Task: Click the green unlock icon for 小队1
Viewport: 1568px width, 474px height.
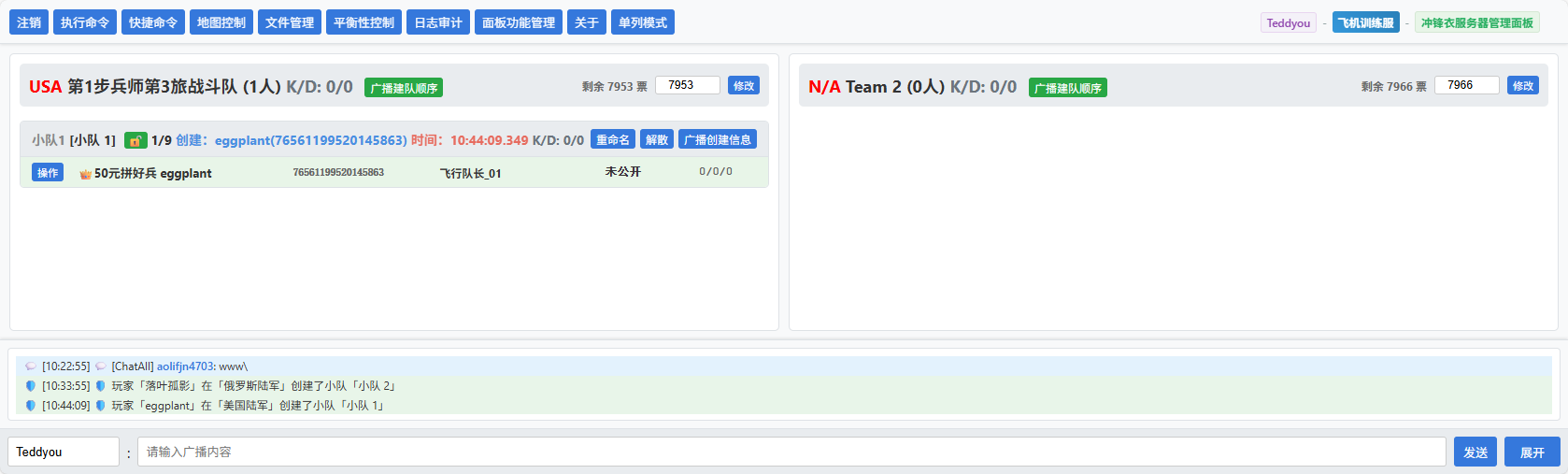Action: 135,140
